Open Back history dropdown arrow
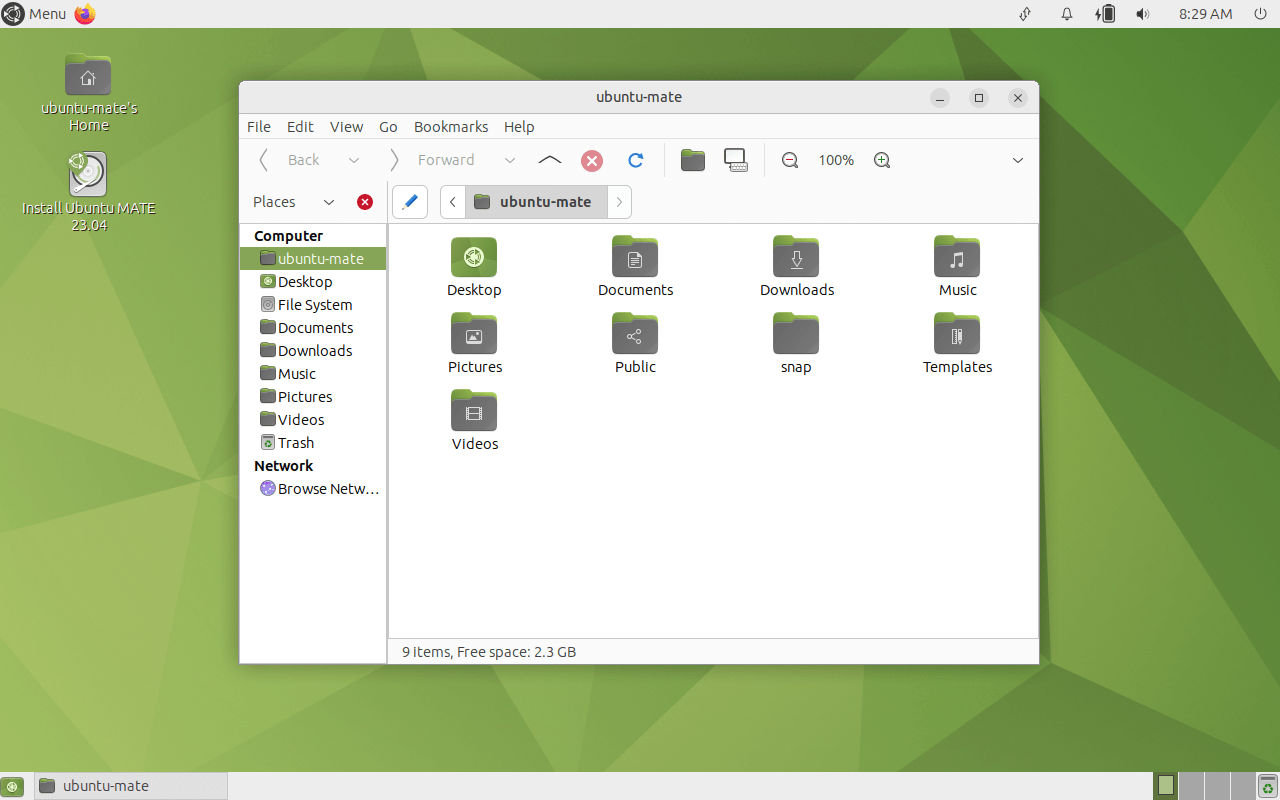This screenshot has height=800, width=1280. (x=354, y=160)
